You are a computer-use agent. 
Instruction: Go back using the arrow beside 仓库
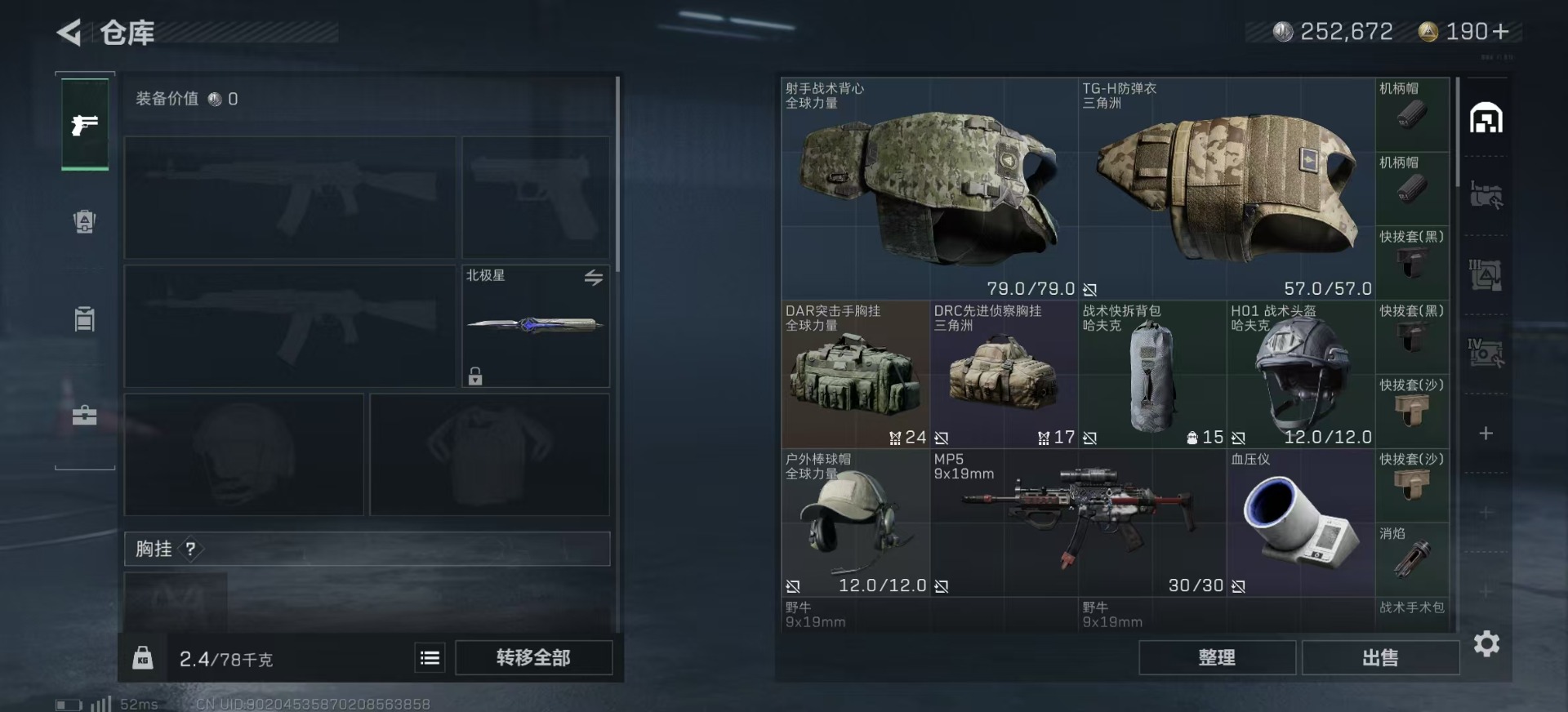69,33
